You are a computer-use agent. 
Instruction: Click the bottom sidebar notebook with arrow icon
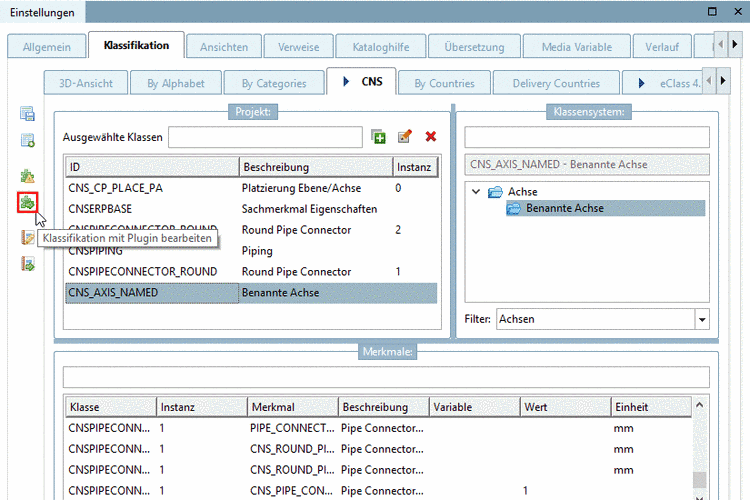(27, 264)
